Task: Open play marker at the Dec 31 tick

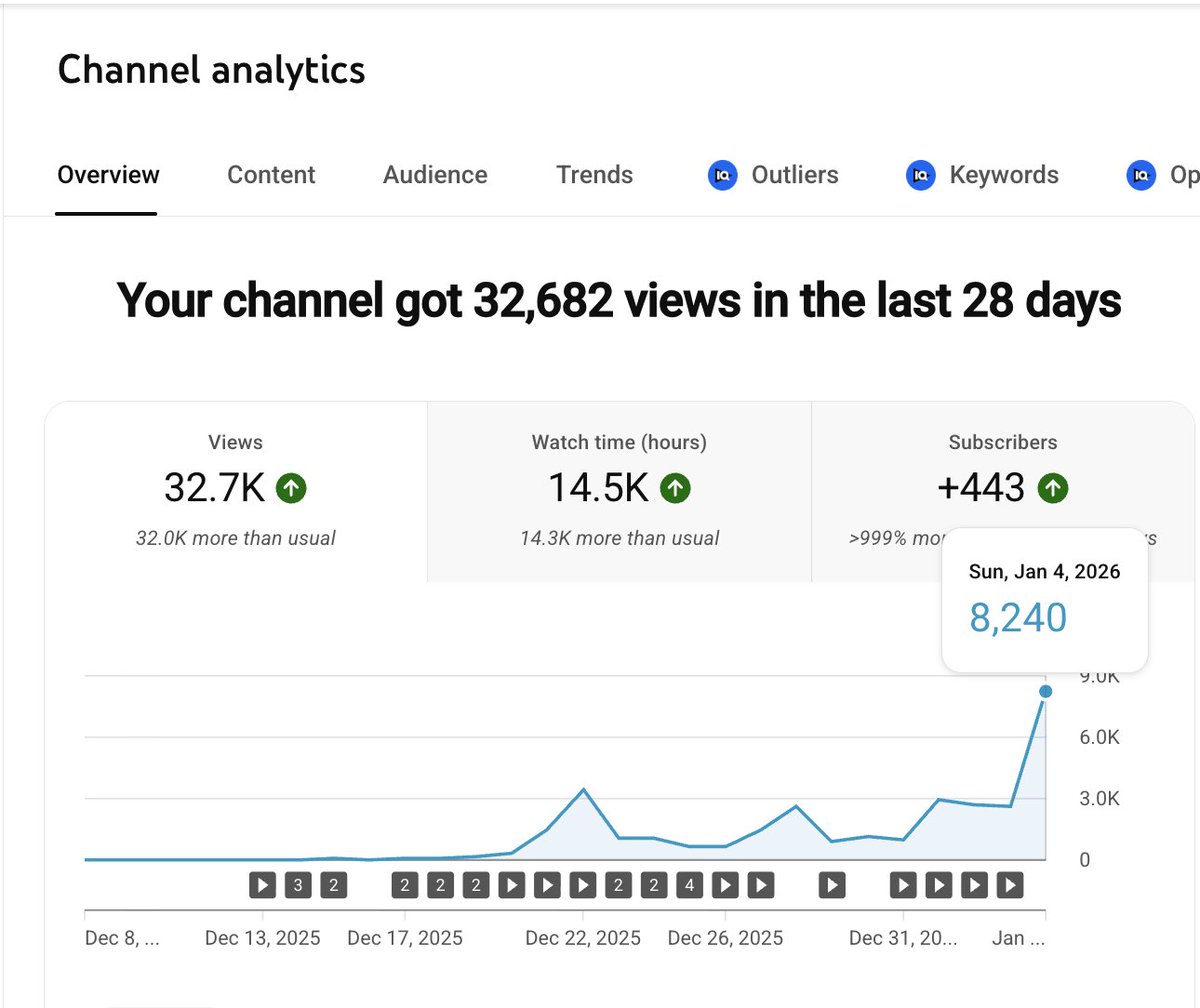Action: point(903,885)
